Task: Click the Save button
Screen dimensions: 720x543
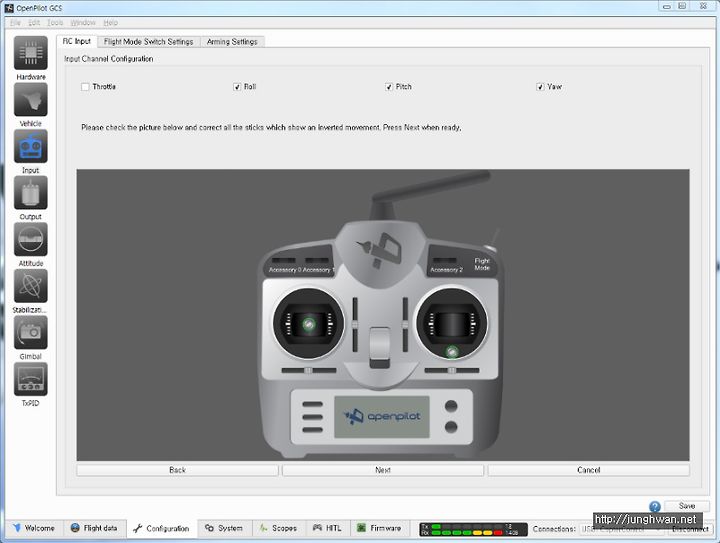Action: click(x=686, y=506)
